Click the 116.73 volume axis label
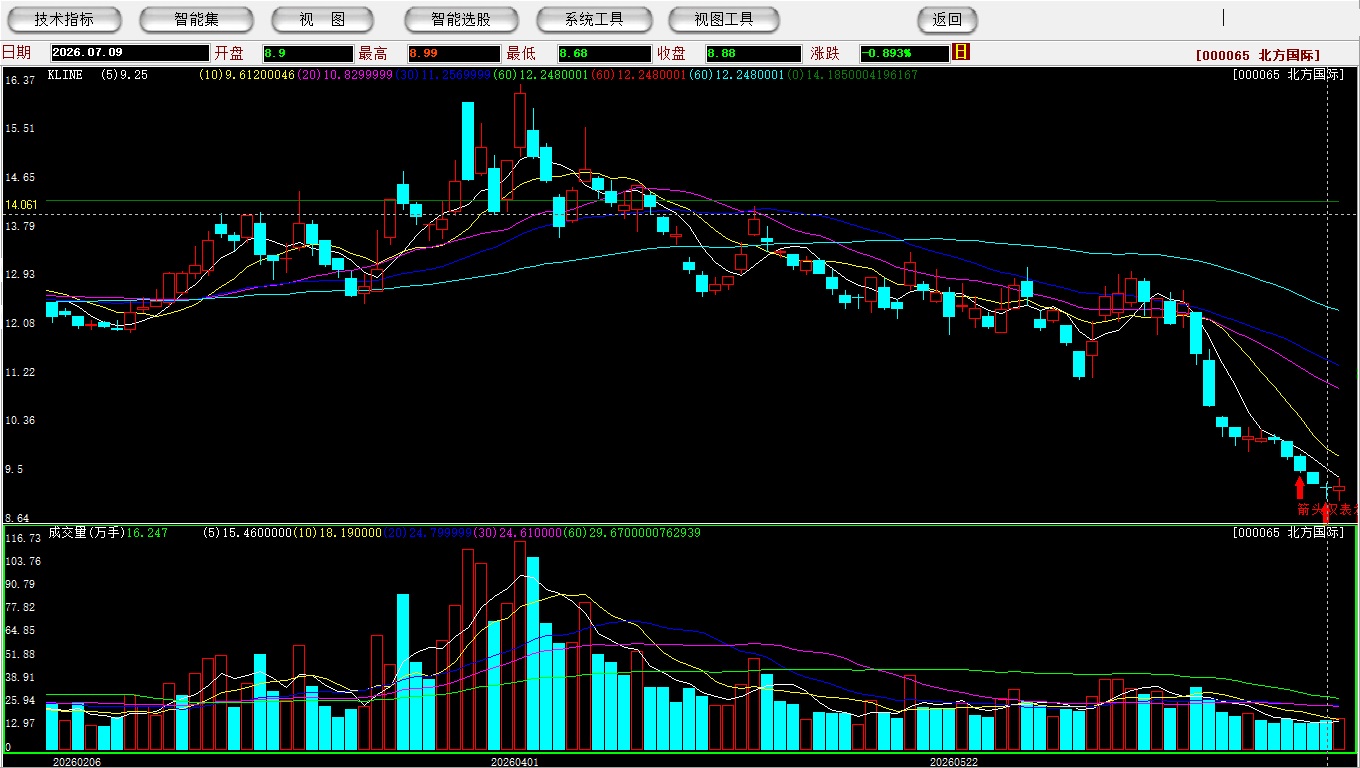Screen dimensions: 1360x768 [22, 538]
